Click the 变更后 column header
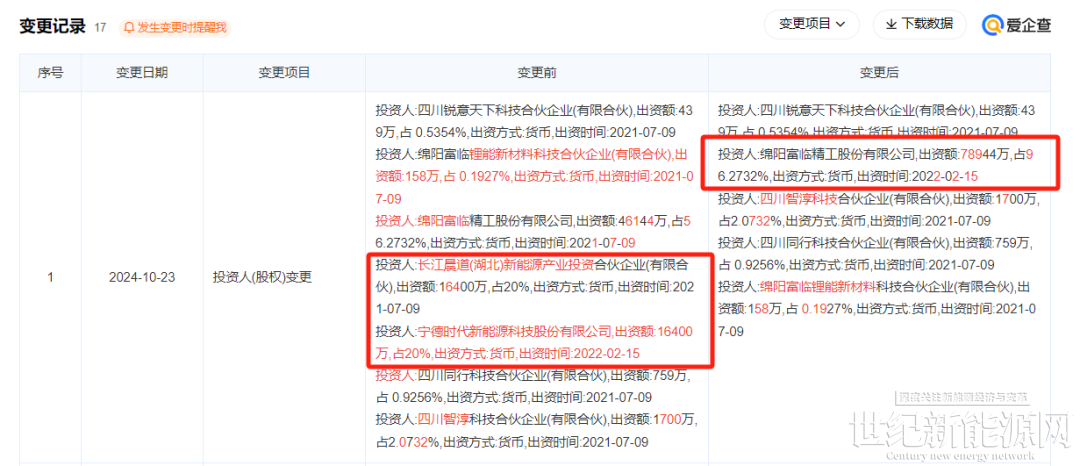1080x466 pixels. pyautogui.click(x=879, y=72)
